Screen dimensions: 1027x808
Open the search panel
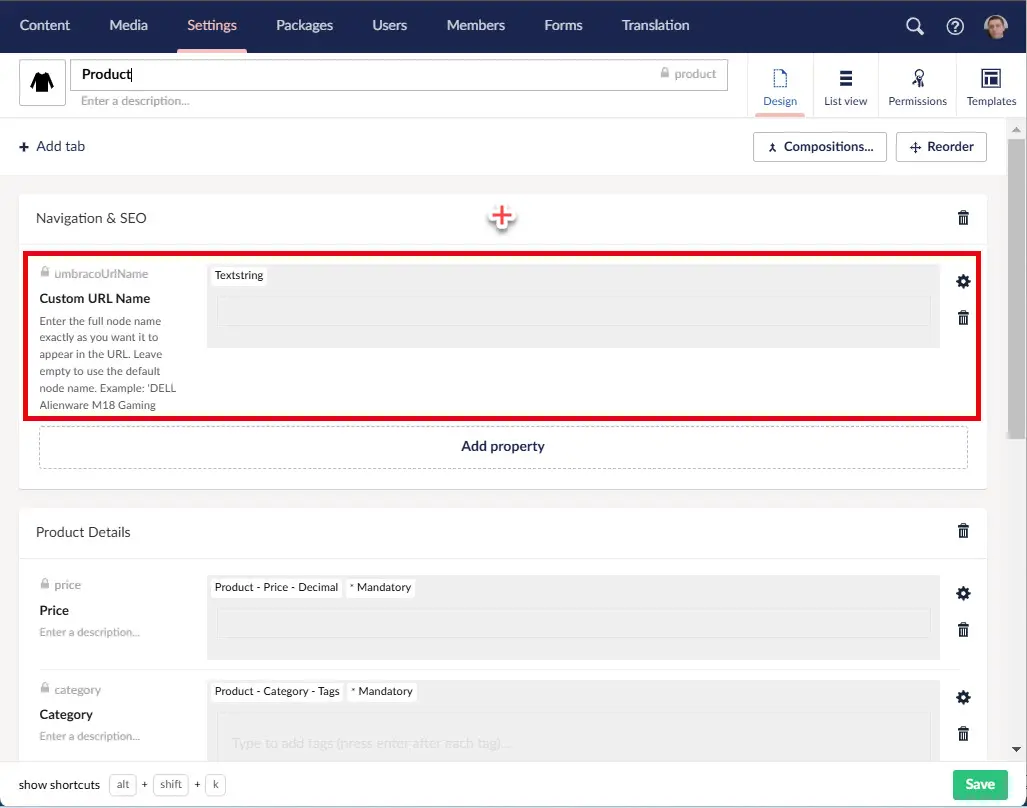pos(913,26)
